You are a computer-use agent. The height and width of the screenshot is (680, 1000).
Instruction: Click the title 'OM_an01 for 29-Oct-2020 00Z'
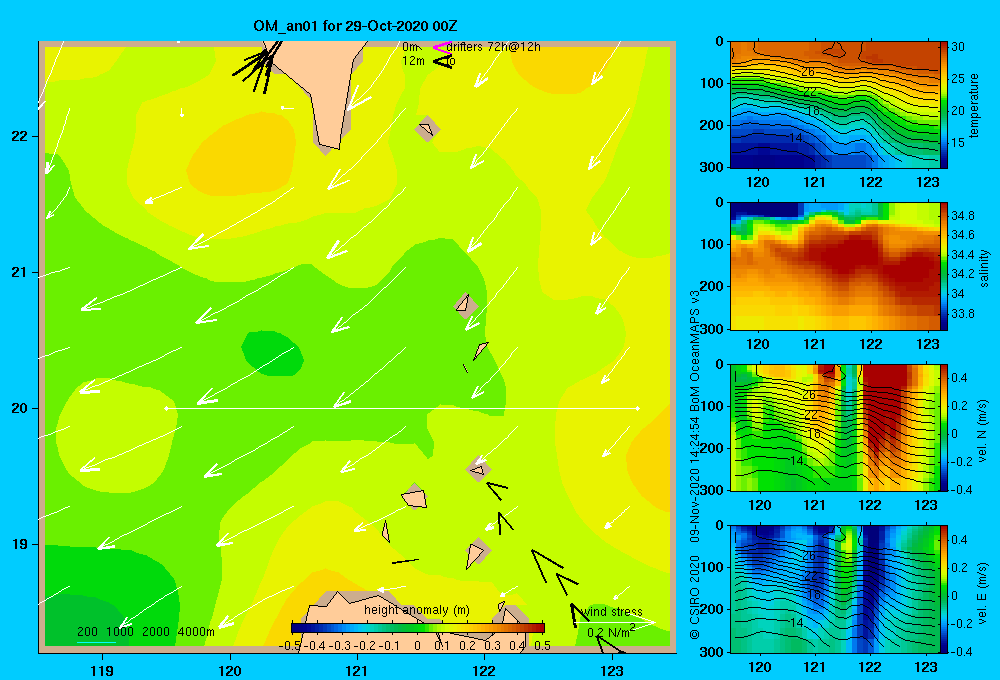tap(355, 26)
